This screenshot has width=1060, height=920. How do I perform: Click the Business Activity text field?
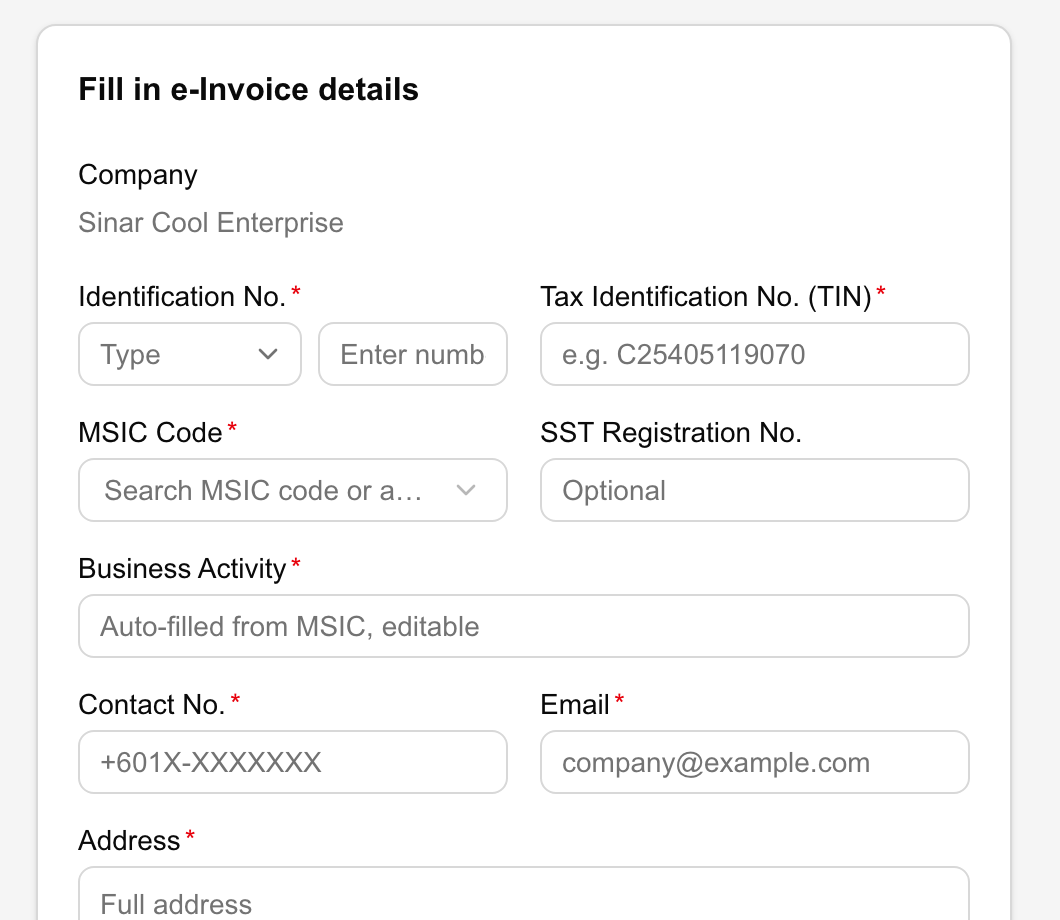[x=524, y=626]
